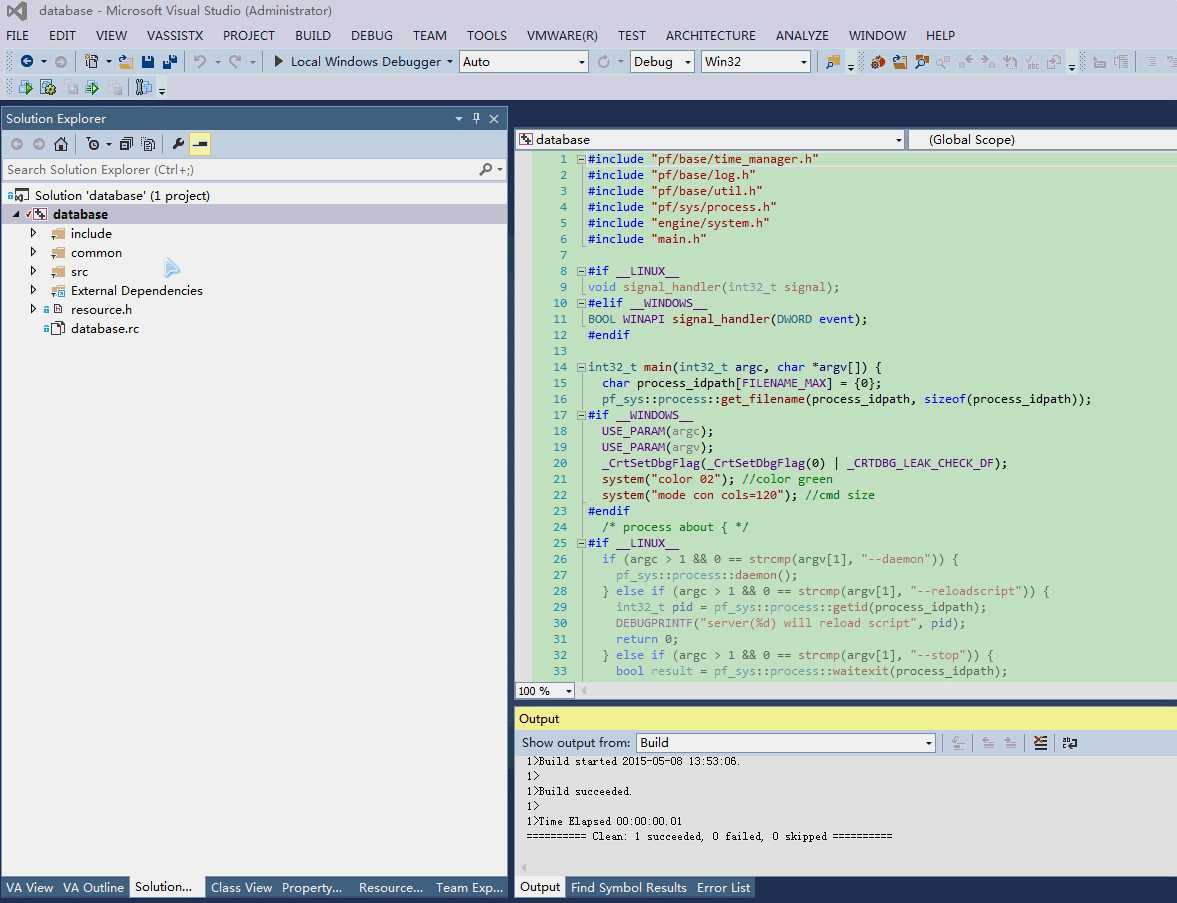
Task: Collapse the code region at line 1
Action: [581, 159]
